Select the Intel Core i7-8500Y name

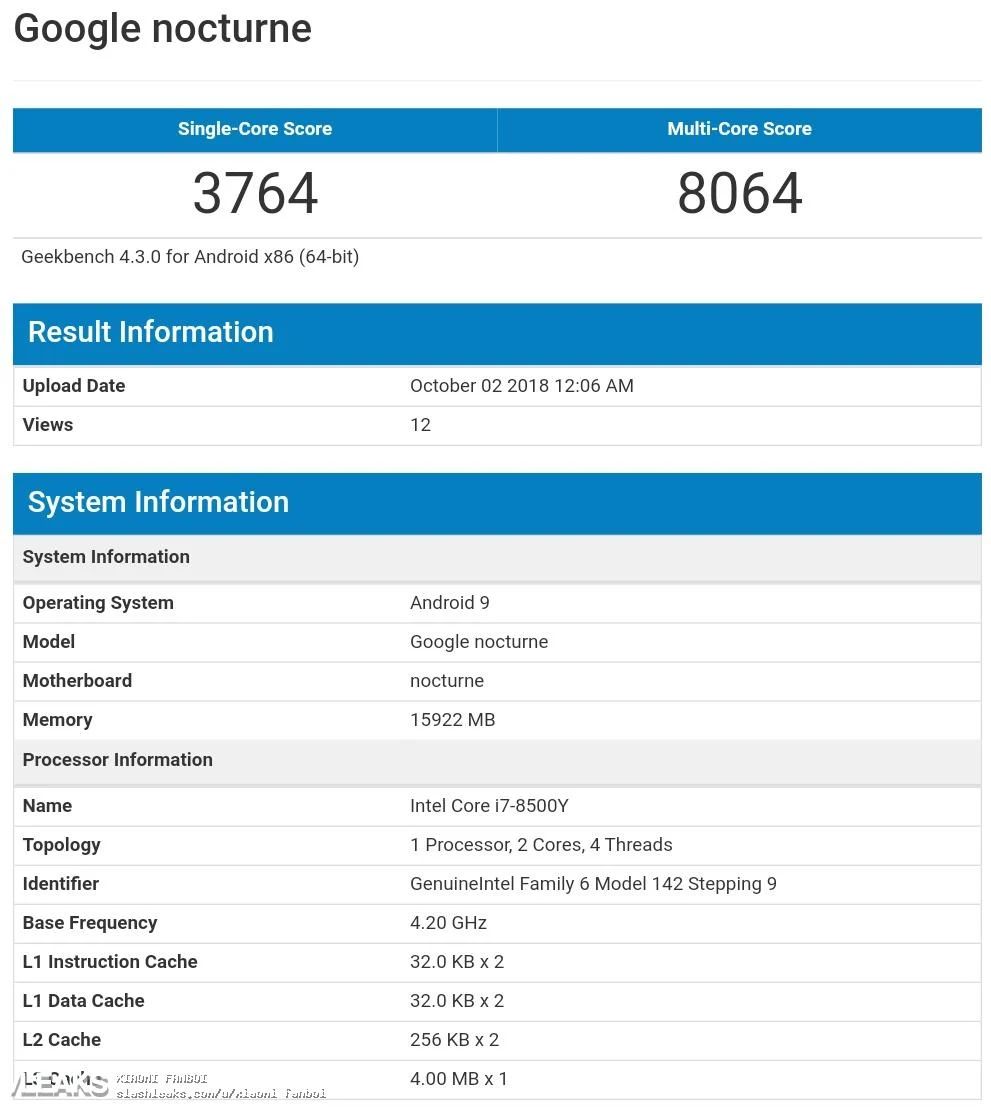click(x=489, y=806)
